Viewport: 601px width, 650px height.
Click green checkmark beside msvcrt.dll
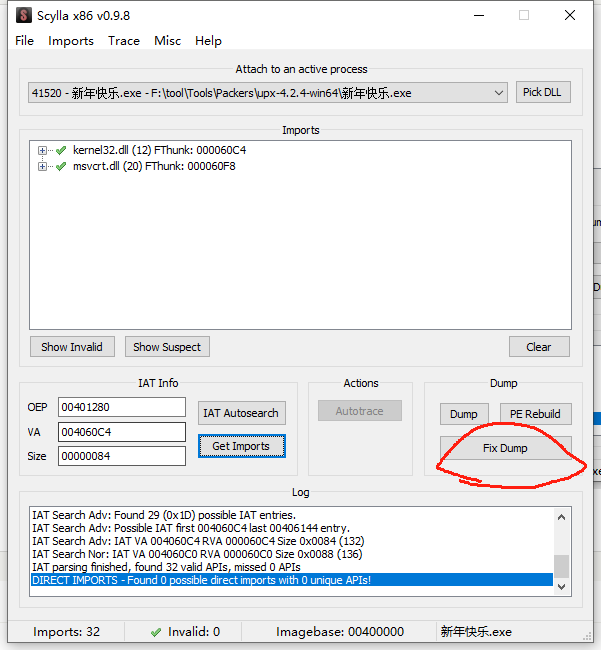click(61, 167)
